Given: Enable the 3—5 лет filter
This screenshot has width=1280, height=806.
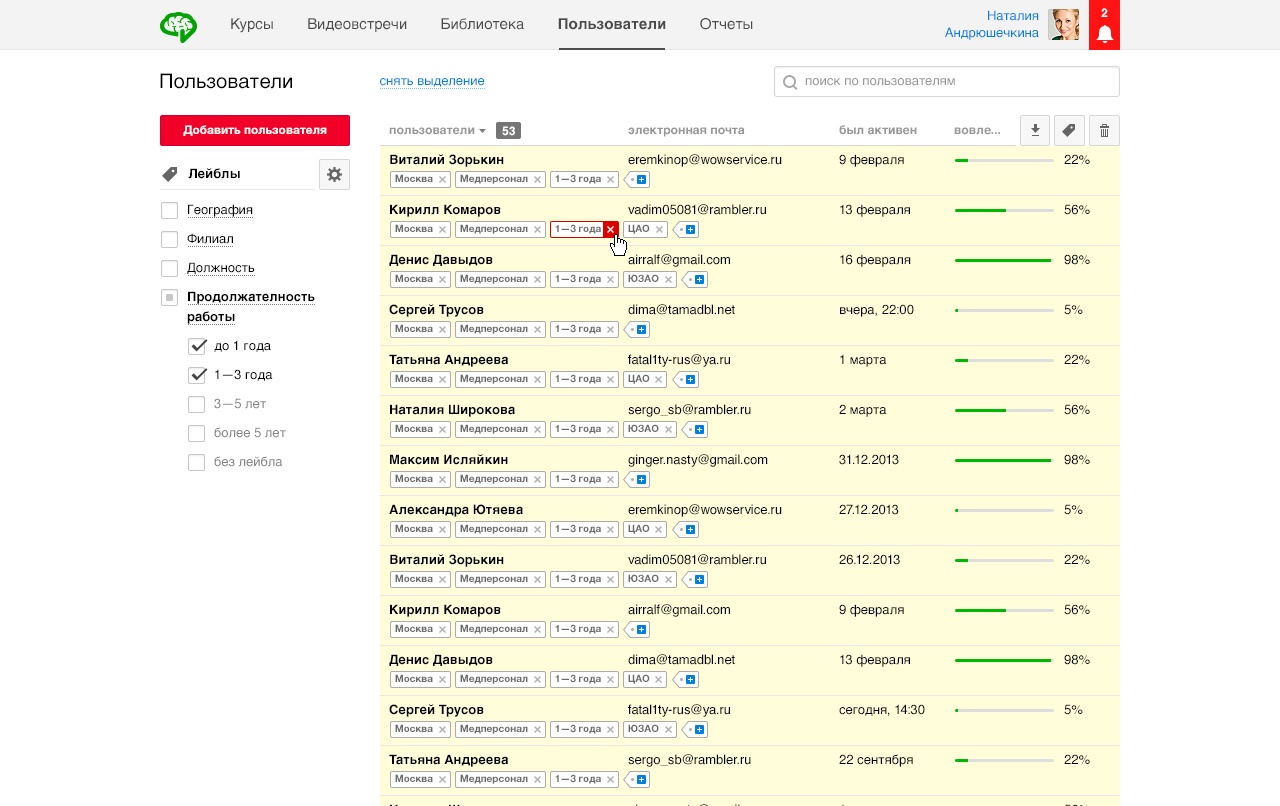Looking at the screenshot, I should (x=196, y=404).
